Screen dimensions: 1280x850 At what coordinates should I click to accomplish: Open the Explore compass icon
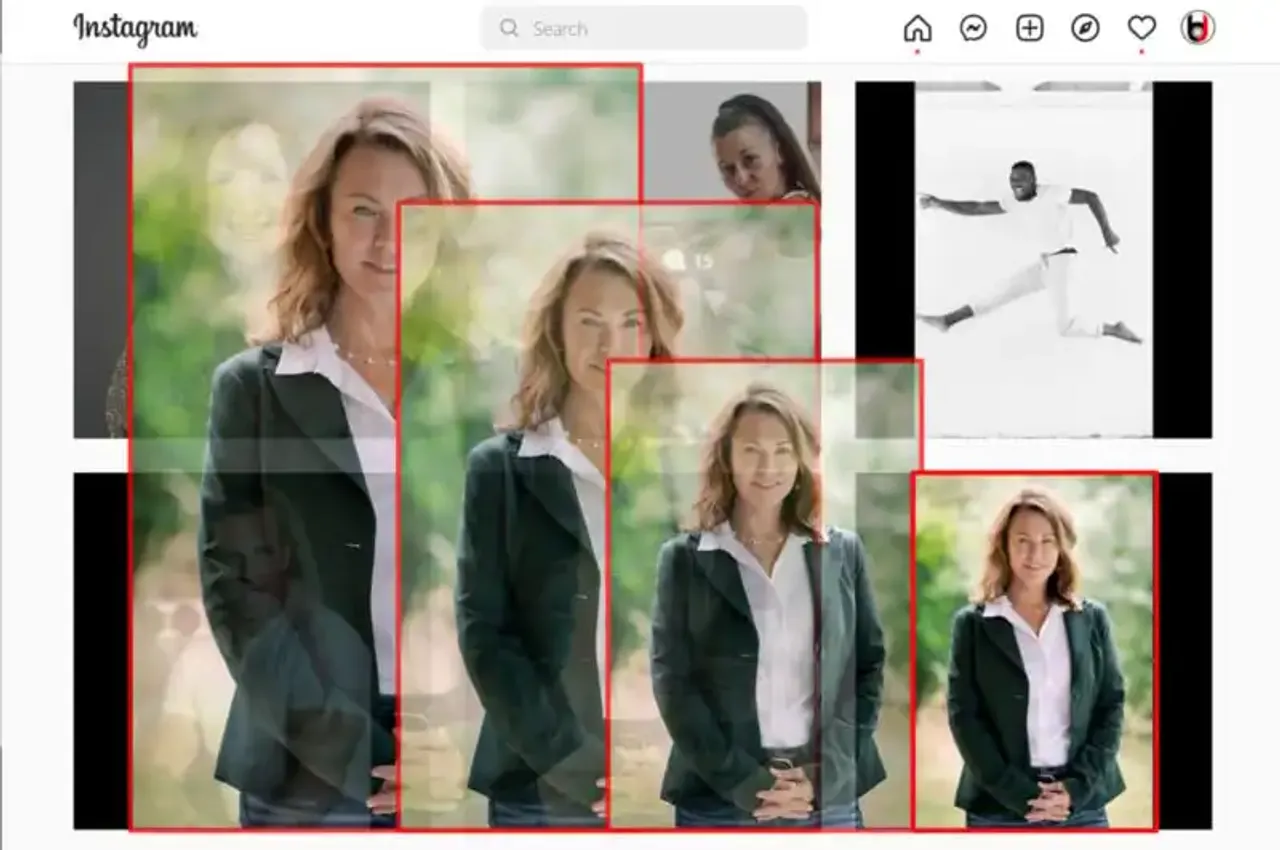[x=1085, y=28]
